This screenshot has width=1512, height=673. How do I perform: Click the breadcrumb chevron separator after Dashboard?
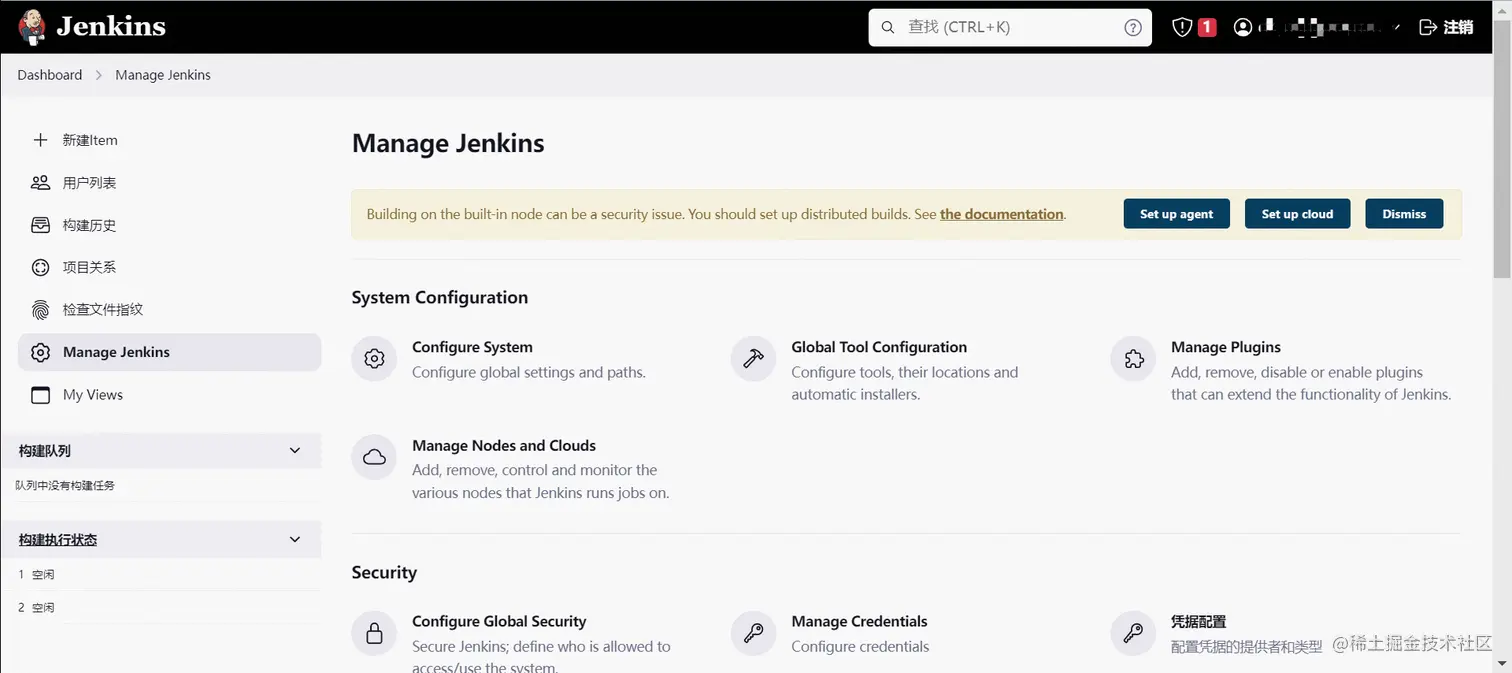[99, 75]
